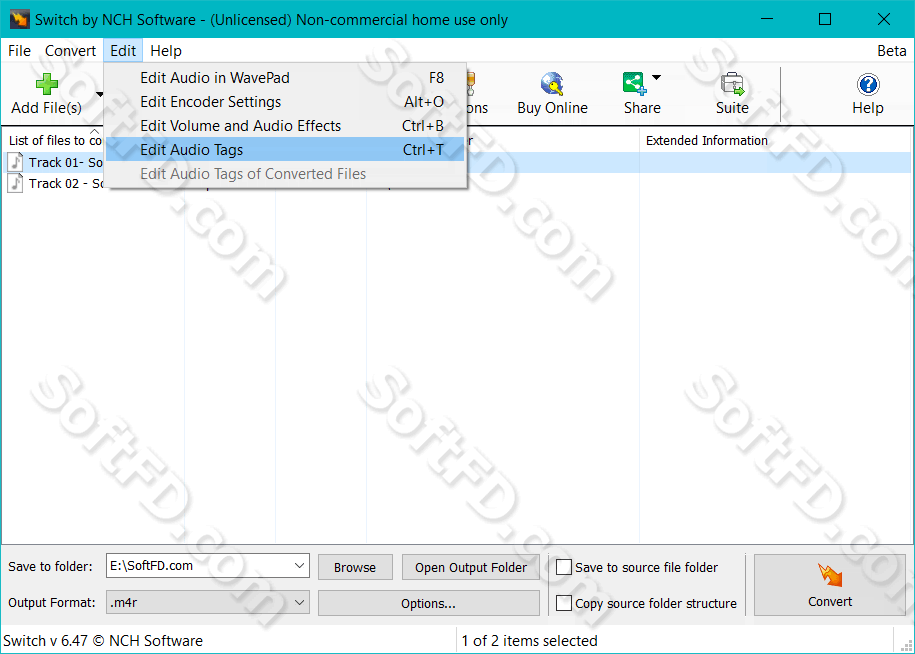
Task: Close the open Edit menu
Action: 123,51
